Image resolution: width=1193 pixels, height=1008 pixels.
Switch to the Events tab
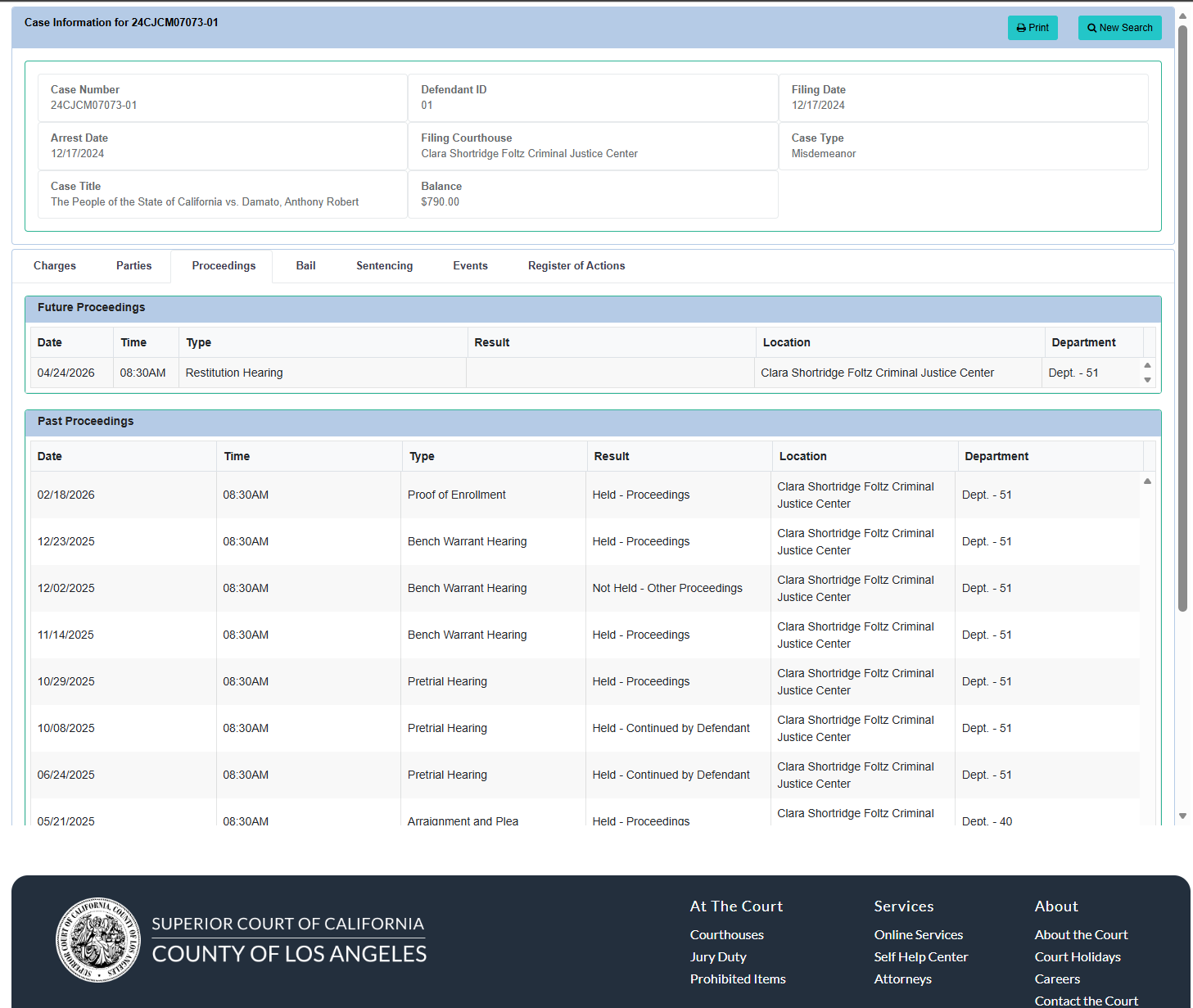[470, 265]
